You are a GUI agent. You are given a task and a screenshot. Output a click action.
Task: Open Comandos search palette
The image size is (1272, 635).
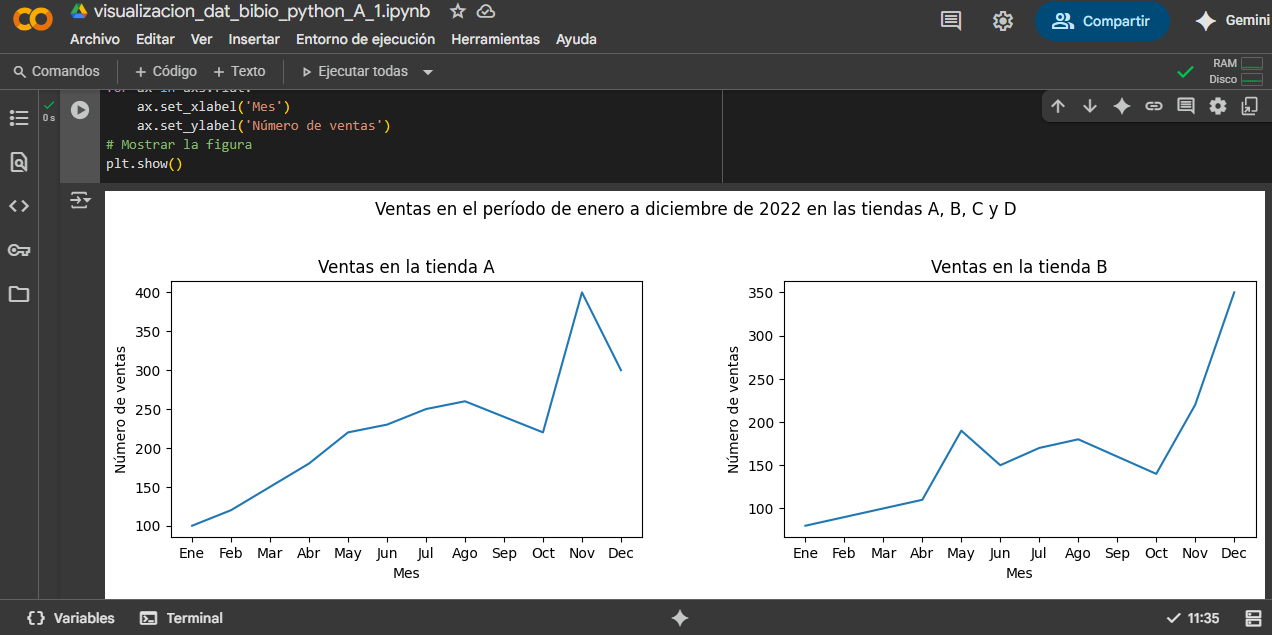coord(57,71)
